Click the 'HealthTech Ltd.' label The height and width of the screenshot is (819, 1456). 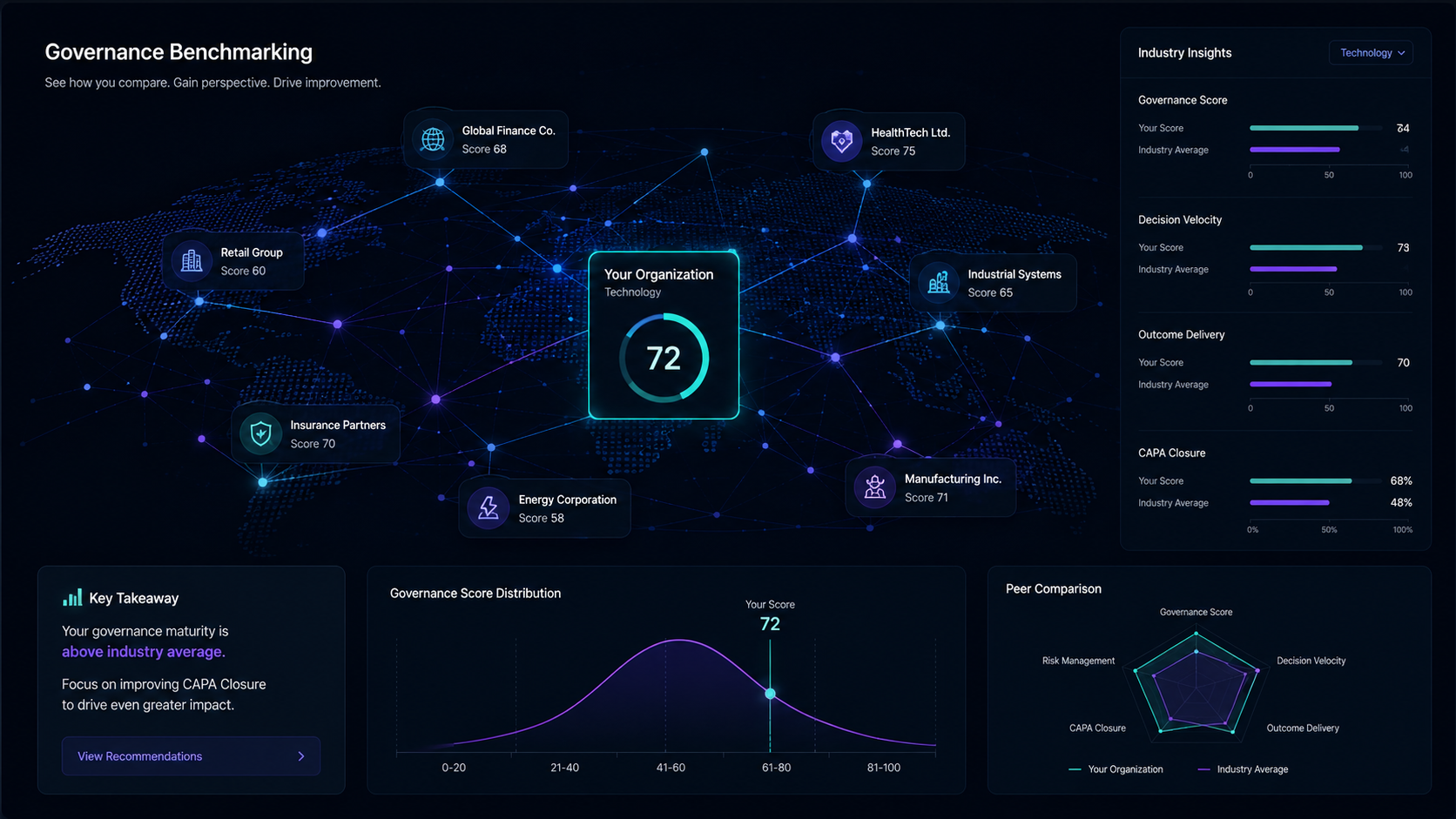pos(910,132)
